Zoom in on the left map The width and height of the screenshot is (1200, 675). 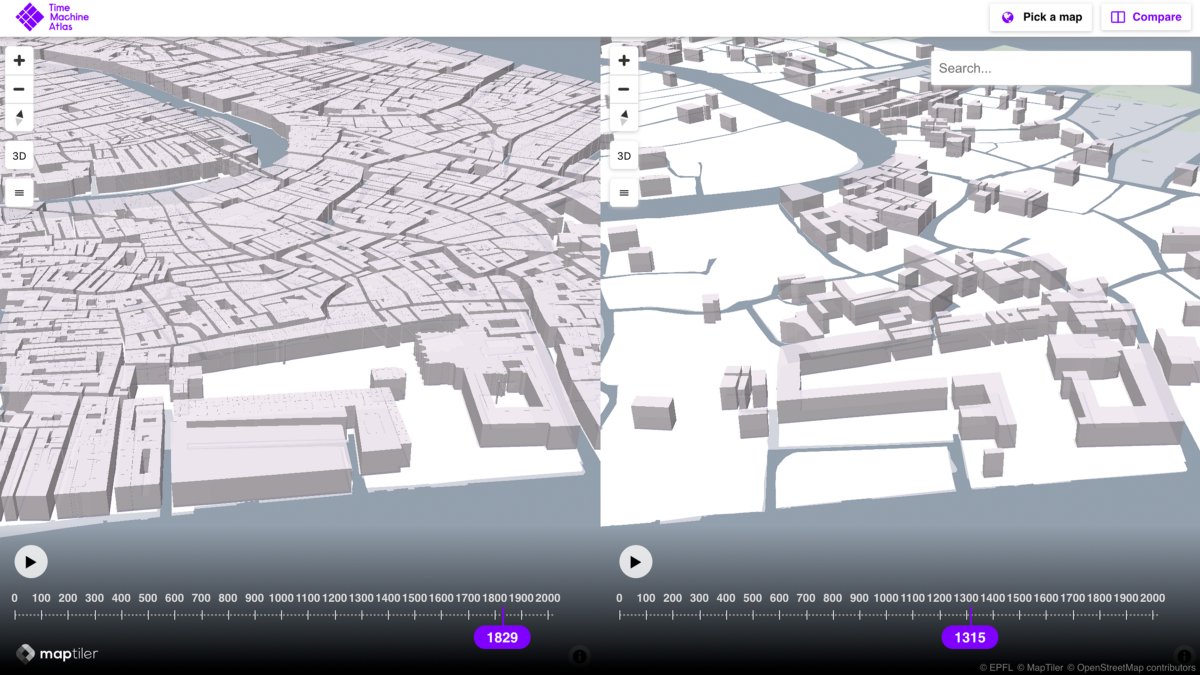(x=18, y=61)
